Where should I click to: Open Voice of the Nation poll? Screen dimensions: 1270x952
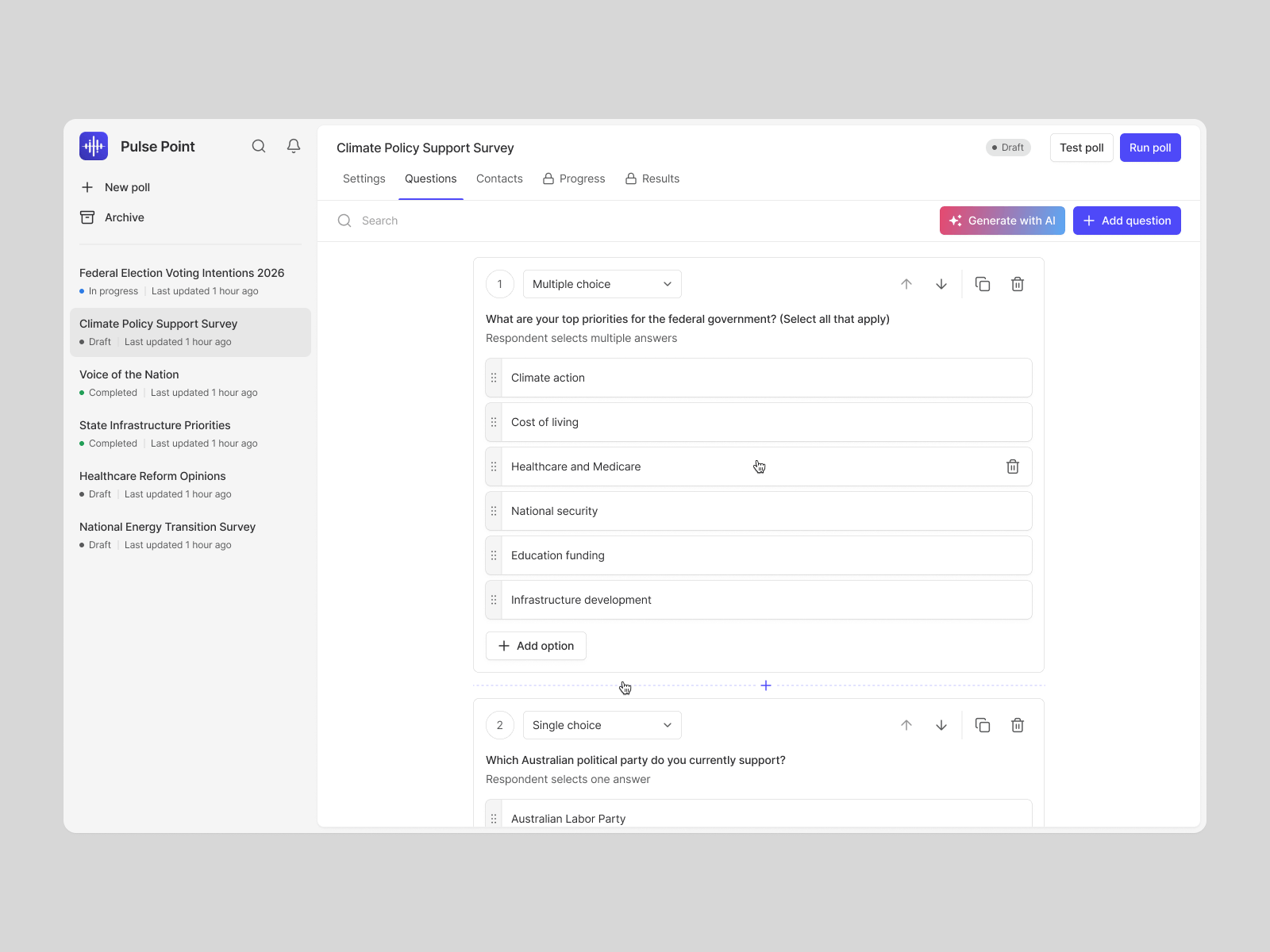[x=190, y=383]
